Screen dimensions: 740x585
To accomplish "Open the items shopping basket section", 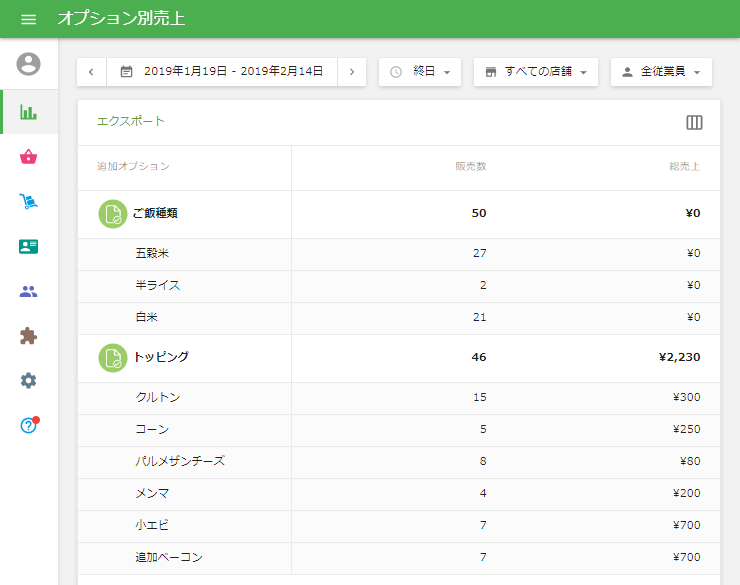I will (29, 157).
